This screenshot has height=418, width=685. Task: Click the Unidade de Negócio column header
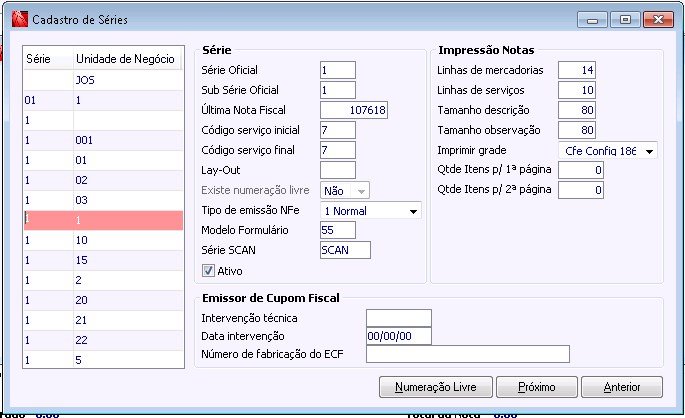point(125,59)
